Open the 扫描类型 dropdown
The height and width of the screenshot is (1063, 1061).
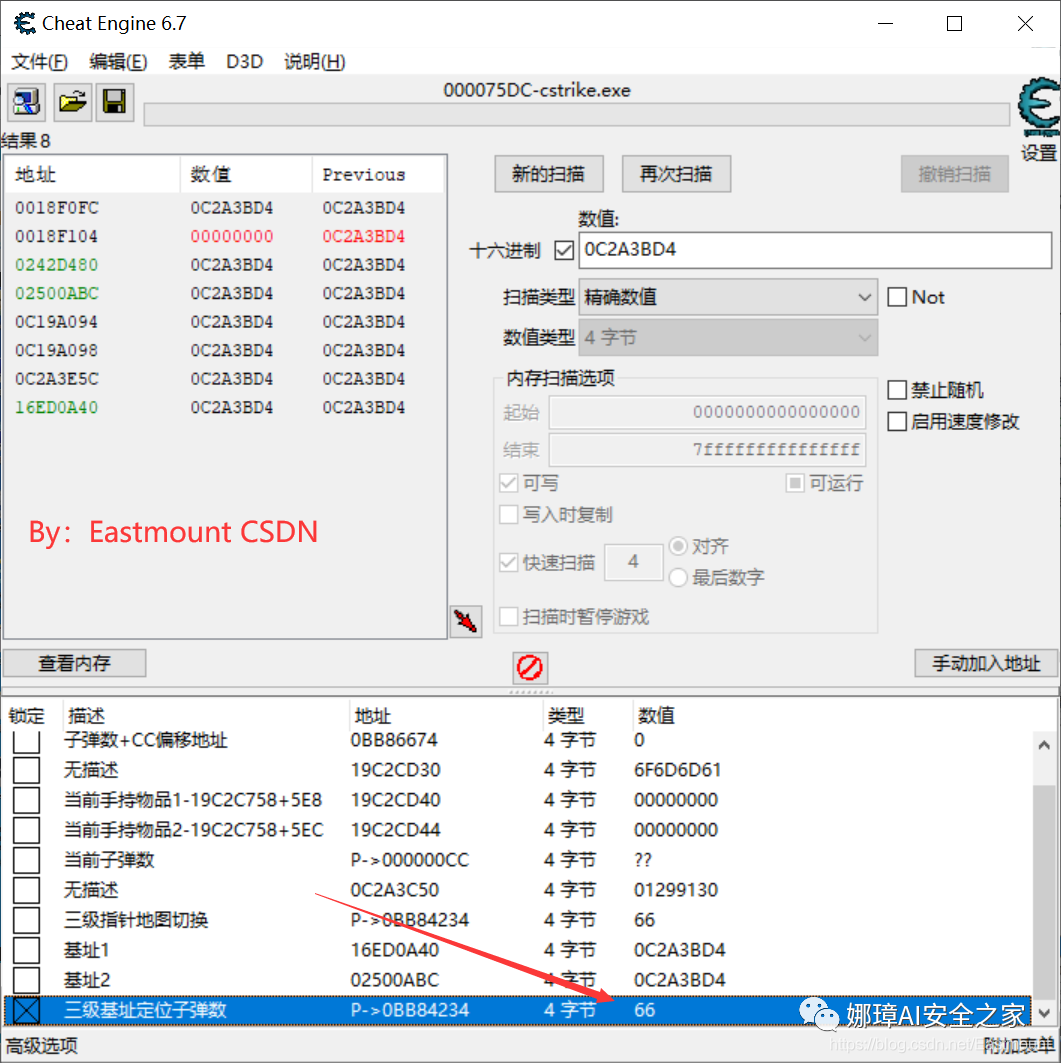728,297
